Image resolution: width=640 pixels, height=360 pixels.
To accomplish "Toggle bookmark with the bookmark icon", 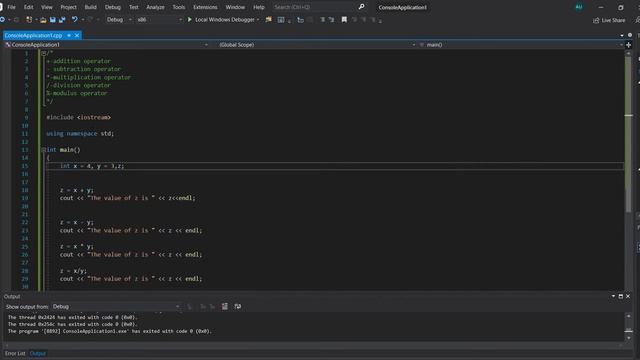I will click(x=344, y=20).
